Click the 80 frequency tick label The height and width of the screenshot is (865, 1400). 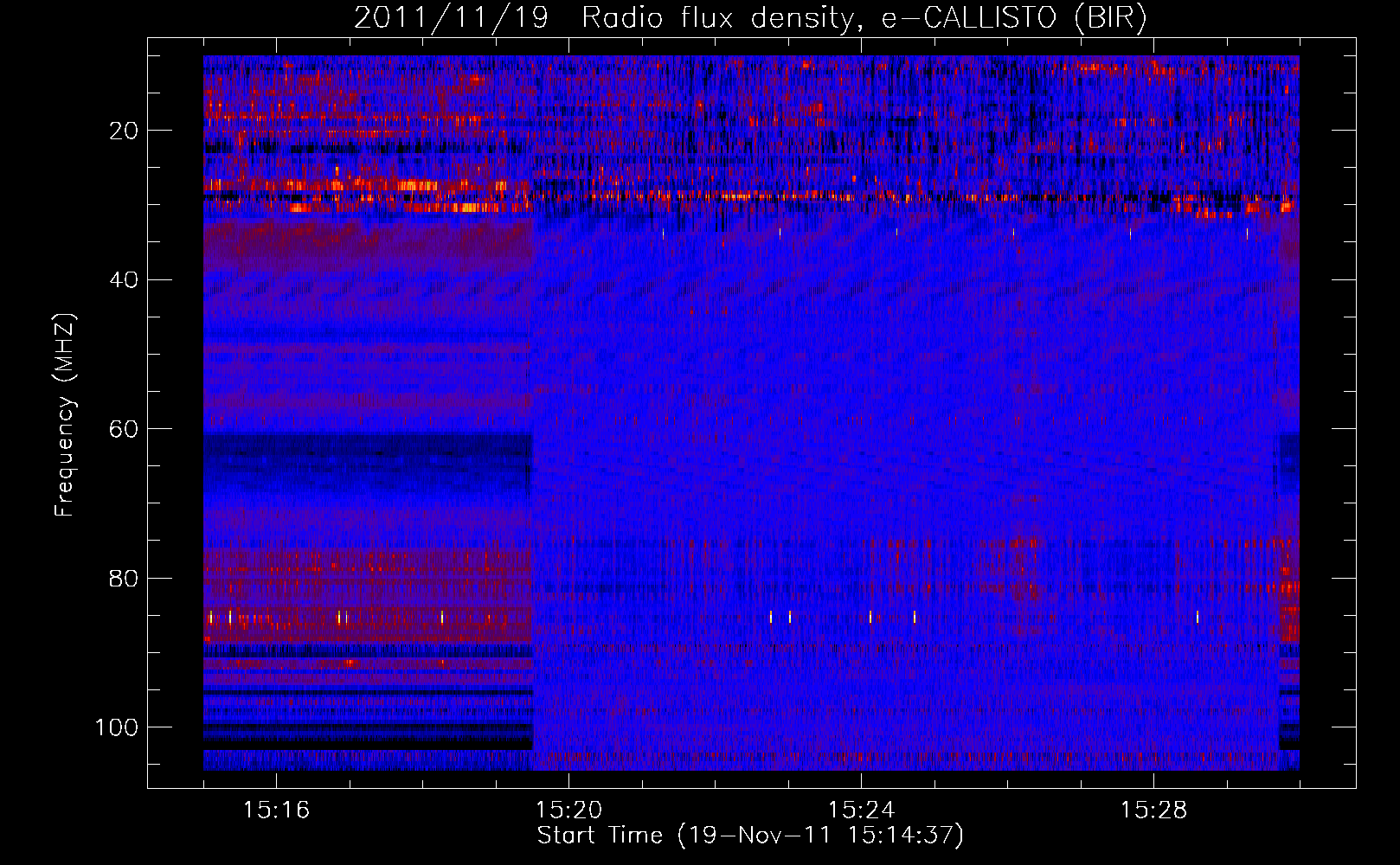pyautogui.click(x=125, y=578)
